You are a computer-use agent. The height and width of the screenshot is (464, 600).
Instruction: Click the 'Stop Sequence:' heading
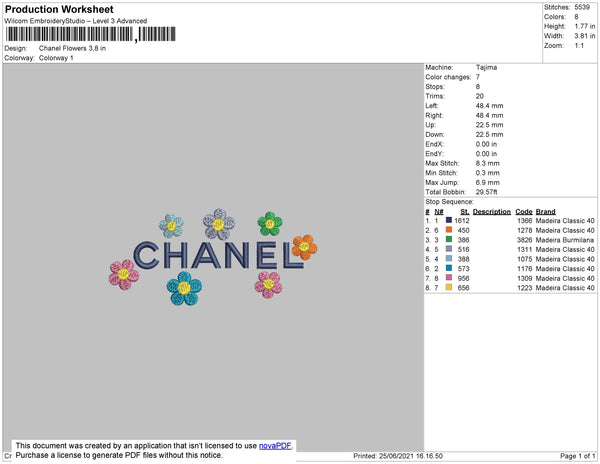tap(449, 202)
